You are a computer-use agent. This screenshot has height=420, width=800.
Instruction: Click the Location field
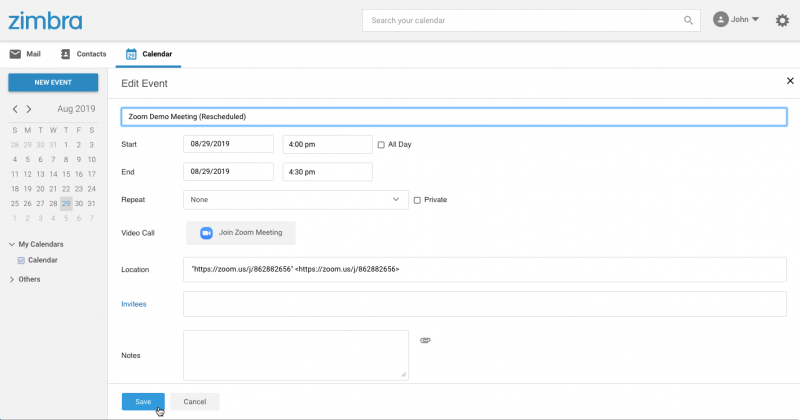485,269
